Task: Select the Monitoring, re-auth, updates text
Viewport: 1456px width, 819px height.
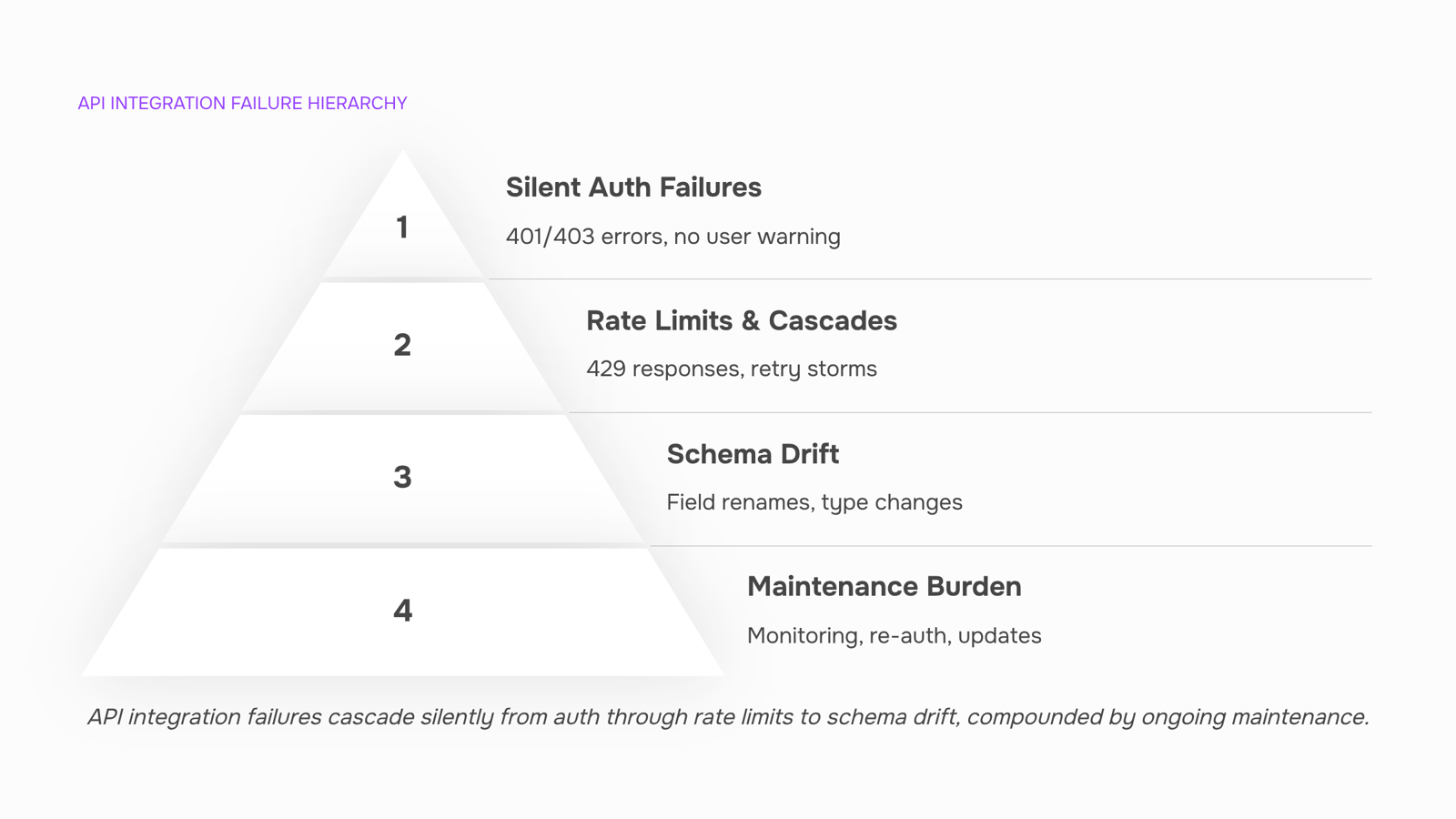Action: click(x=895, y=636)
